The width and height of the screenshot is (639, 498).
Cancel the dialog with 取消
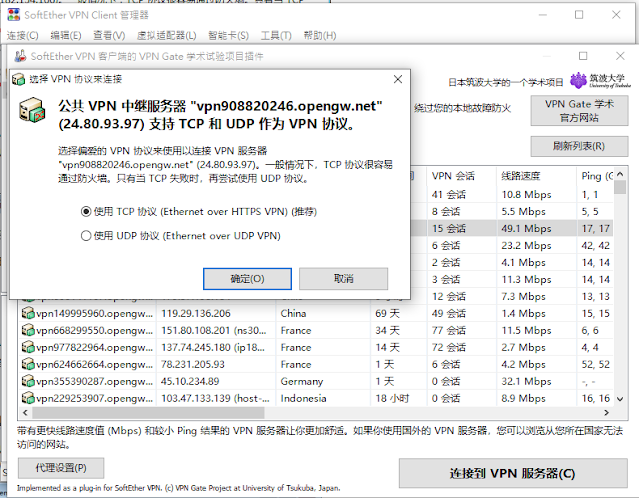click(344, 279)
